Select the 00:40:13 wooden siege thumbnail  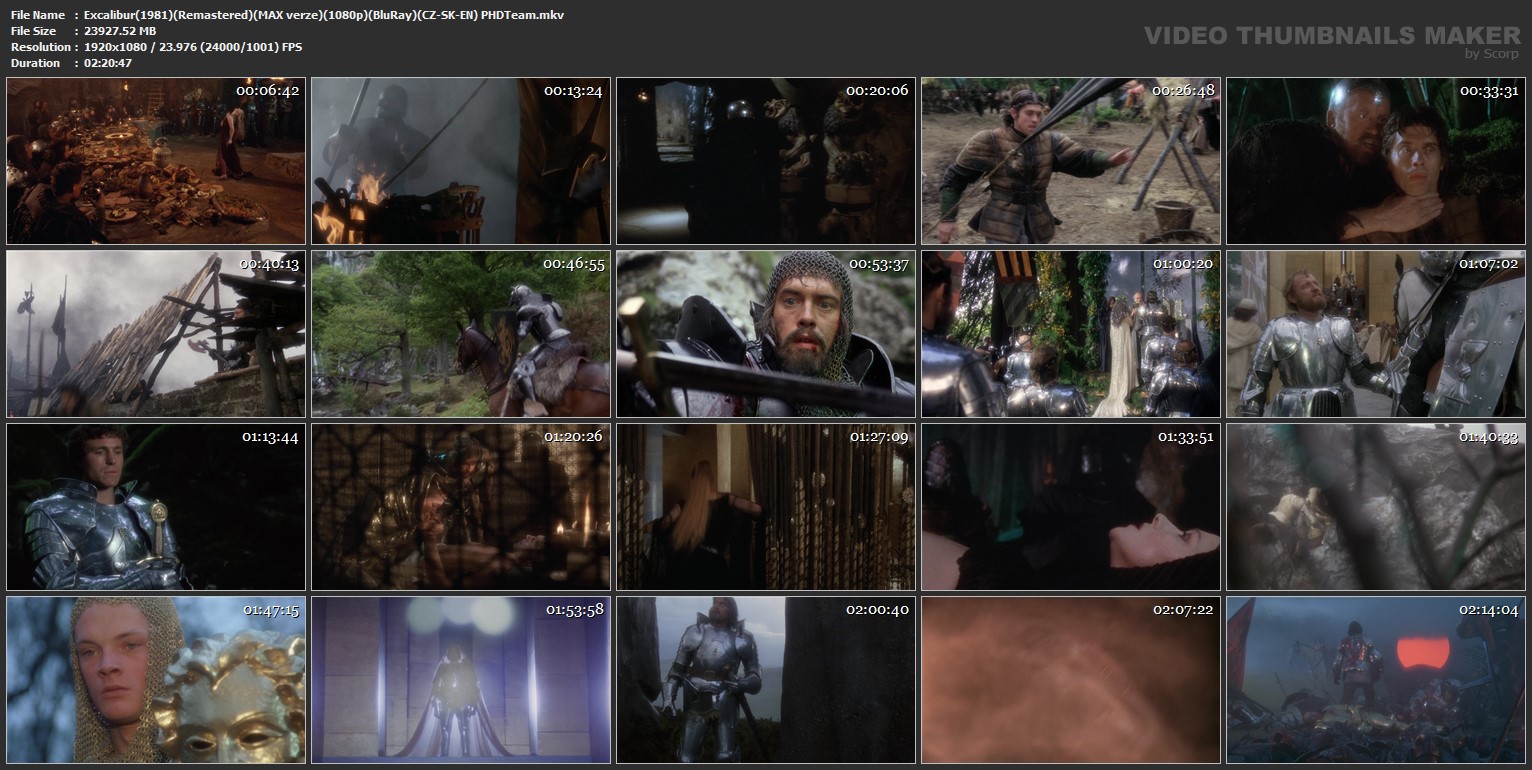(x=156, y=334)
